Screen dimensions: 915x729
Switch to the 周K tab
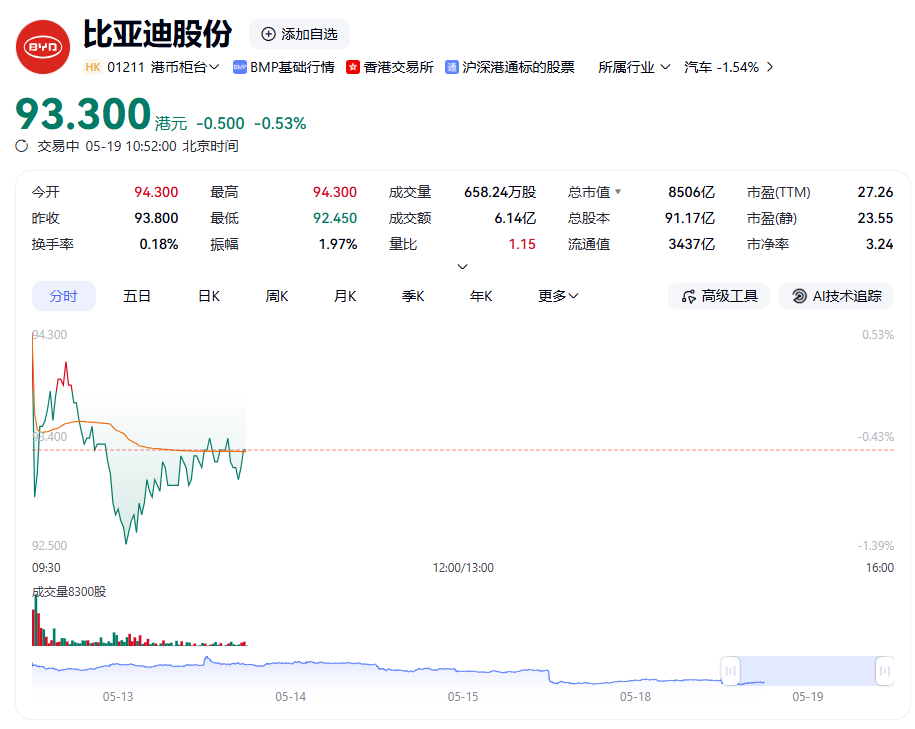(277, 297)
